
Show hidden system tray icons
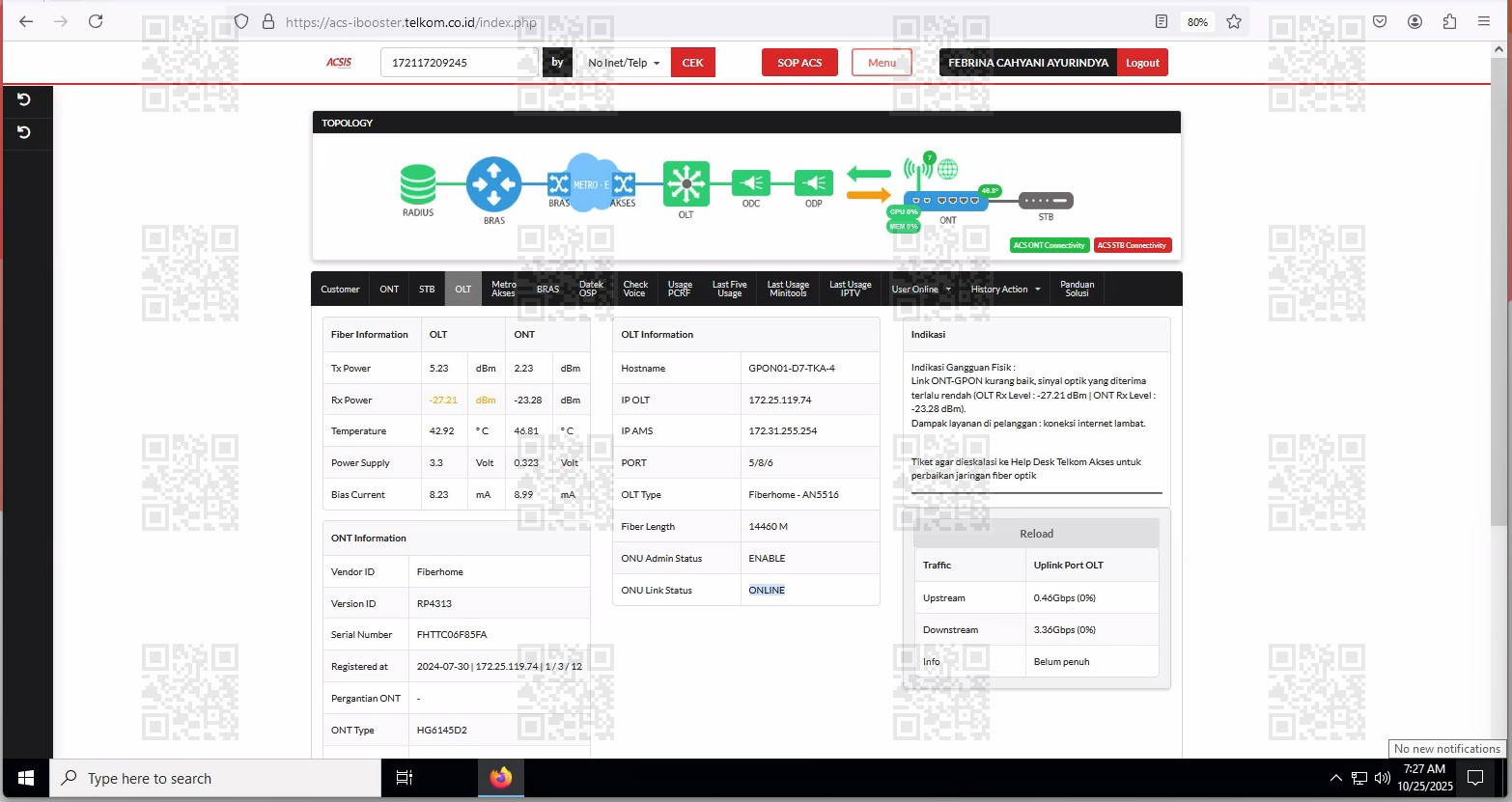[x=1336, y=778]
